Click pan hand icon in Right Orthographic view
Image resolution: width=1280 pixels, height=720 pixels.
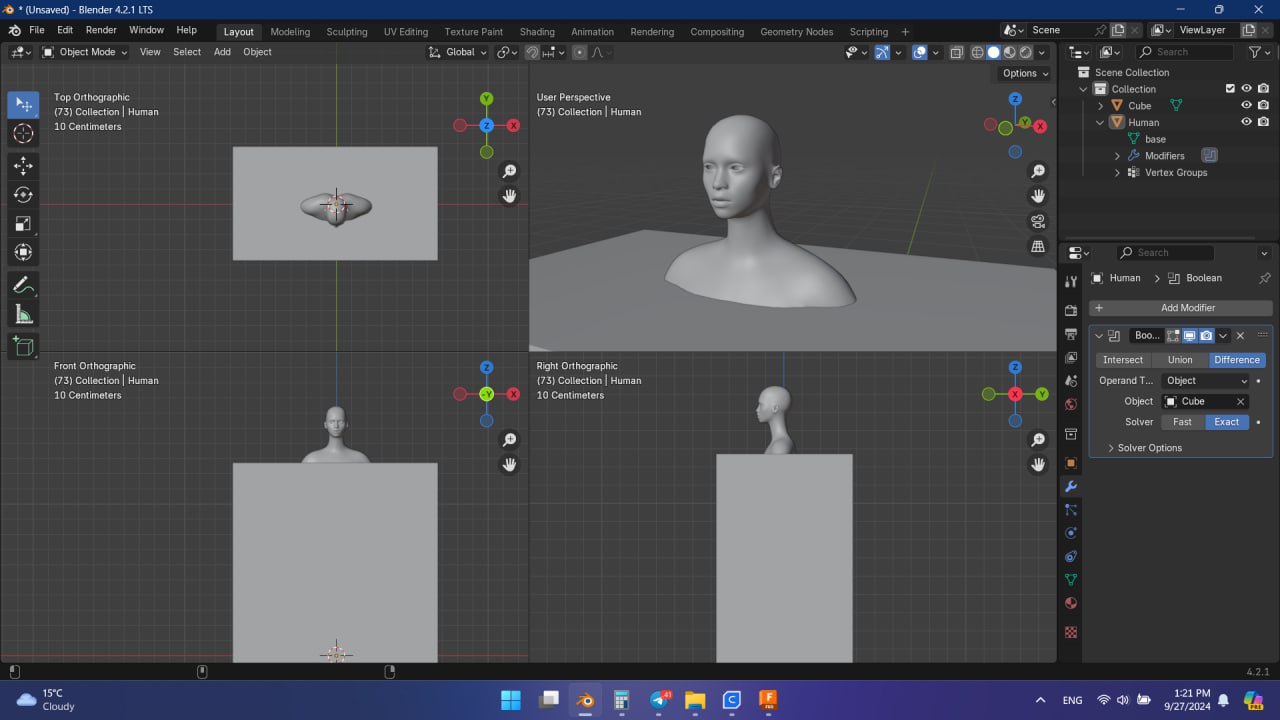point(1038,464)
